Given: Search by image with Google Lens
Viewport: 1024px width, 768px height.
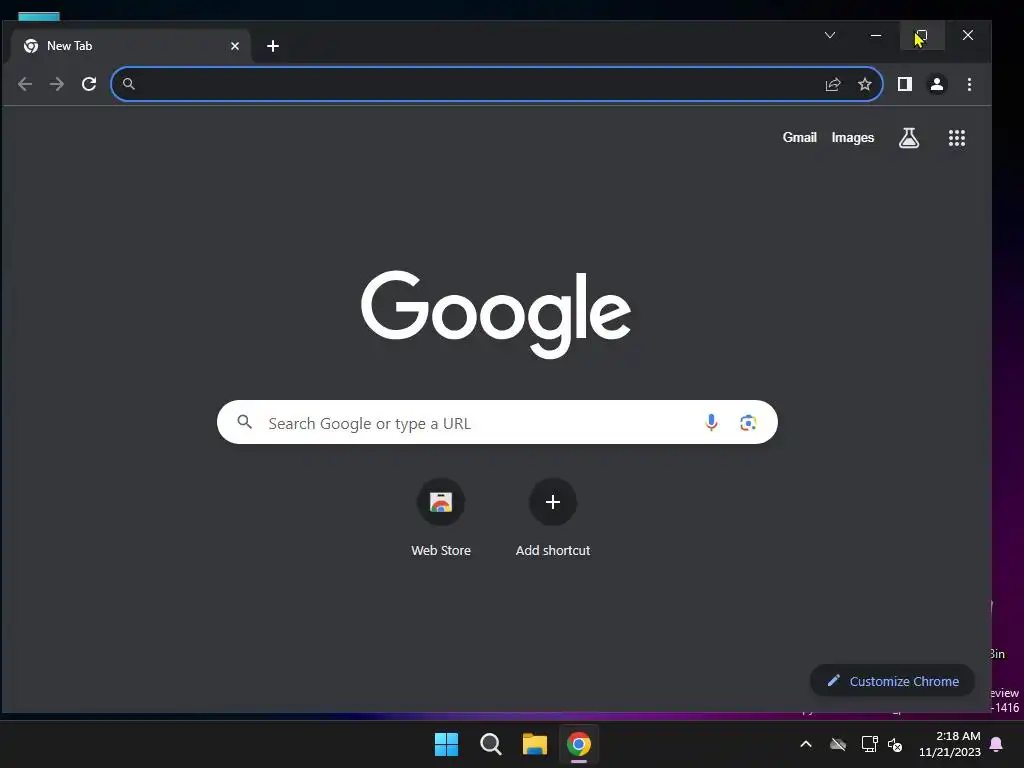Looking at the screenshot, I should coord(748,423).
